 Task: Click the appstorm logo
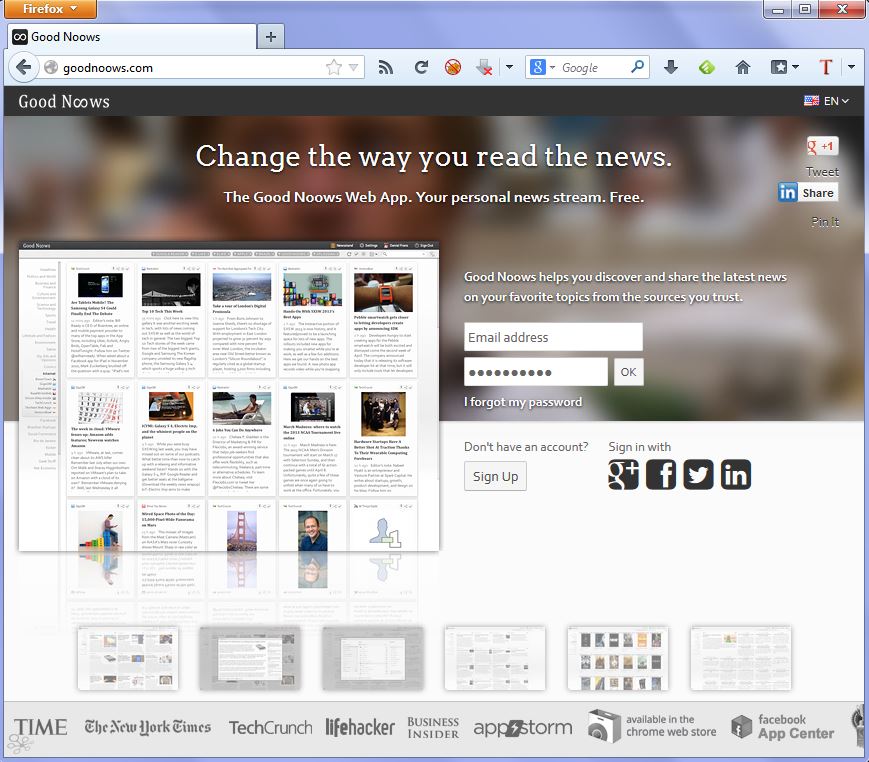523,728
